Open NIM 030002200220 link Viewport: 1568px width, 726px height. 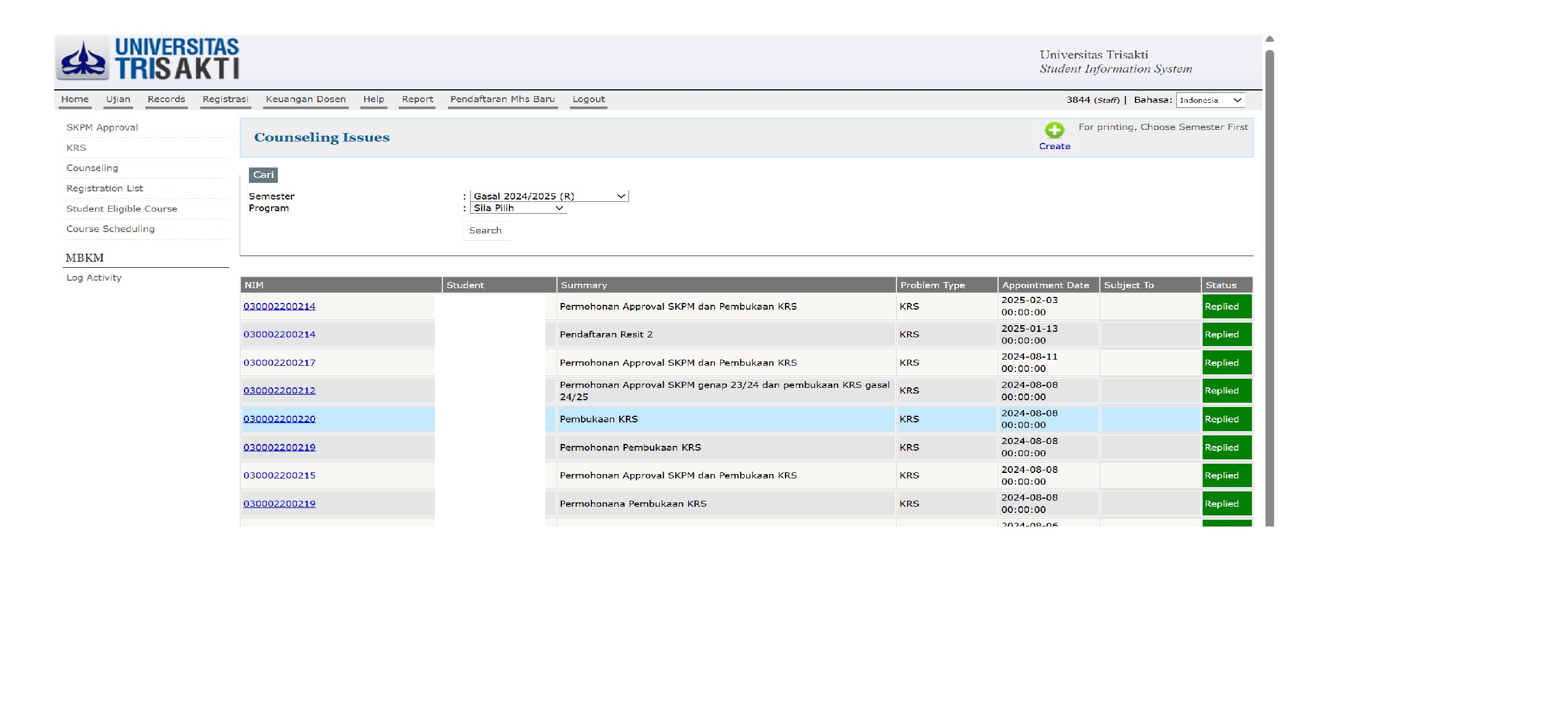(x=280, y=419)
